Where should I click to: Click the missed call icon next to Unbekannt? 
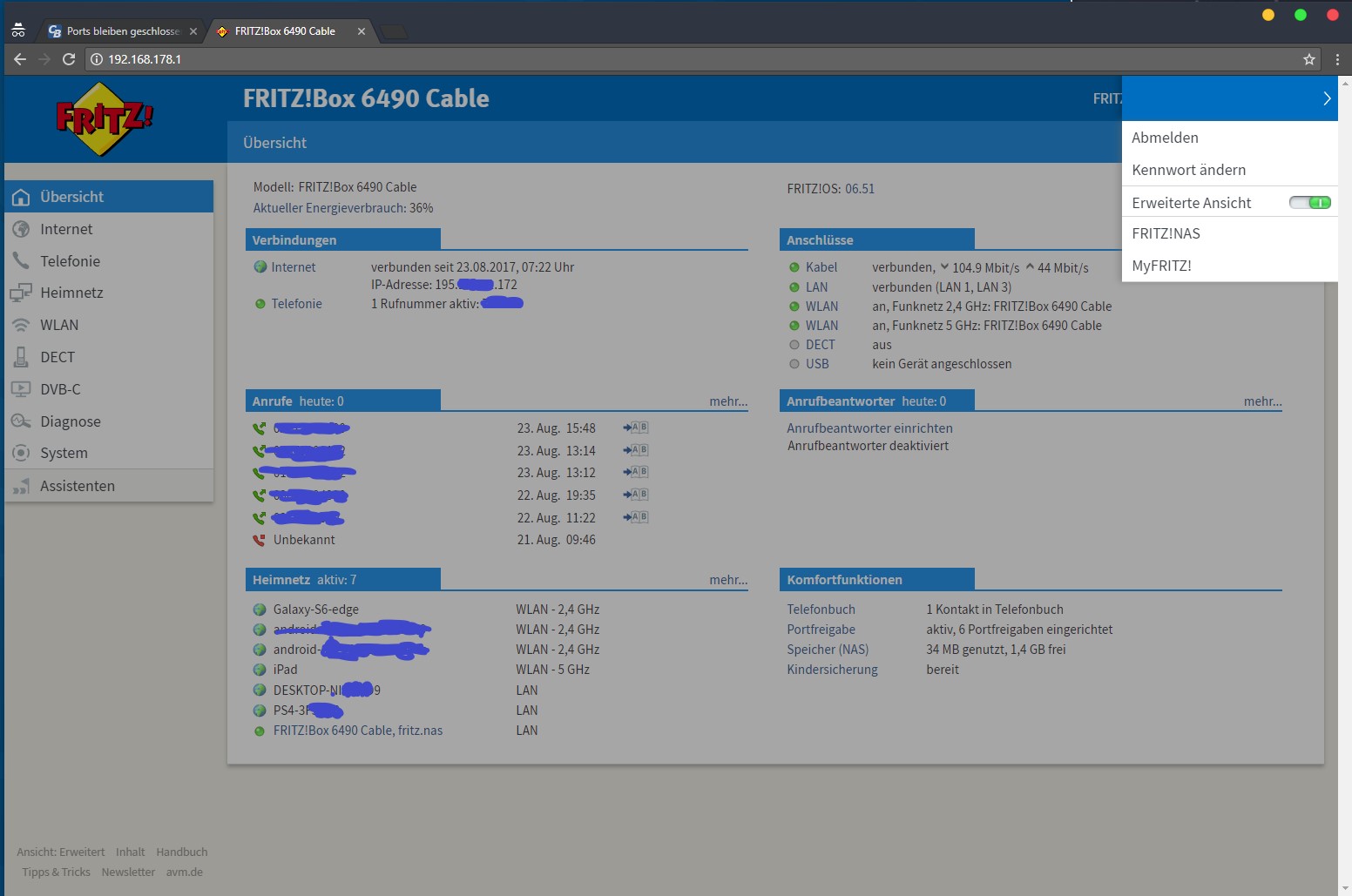click(x=259, y=540)
